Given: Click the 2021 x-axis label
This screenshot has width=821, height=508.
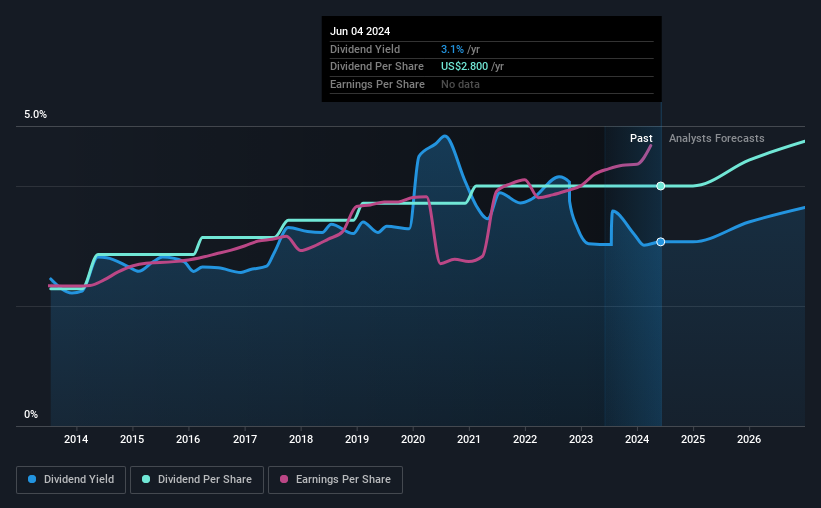Looking at the screenshot, I should (469, 439).
